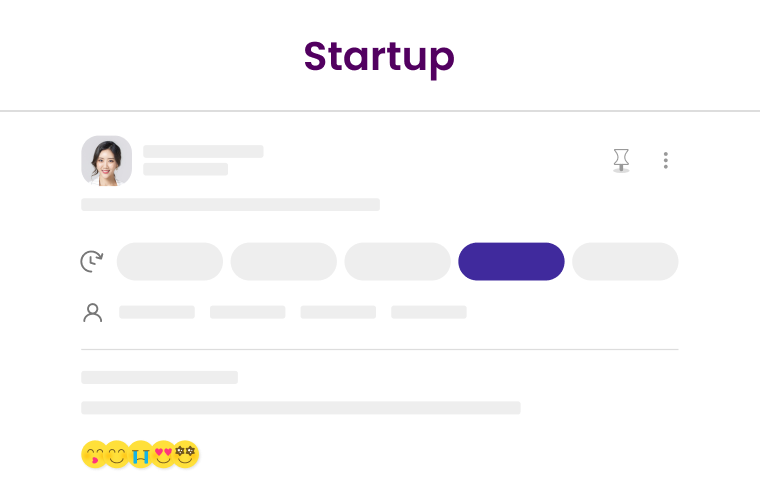
Task: Select the first gray pill in the clock row
Action: point(170,262)
